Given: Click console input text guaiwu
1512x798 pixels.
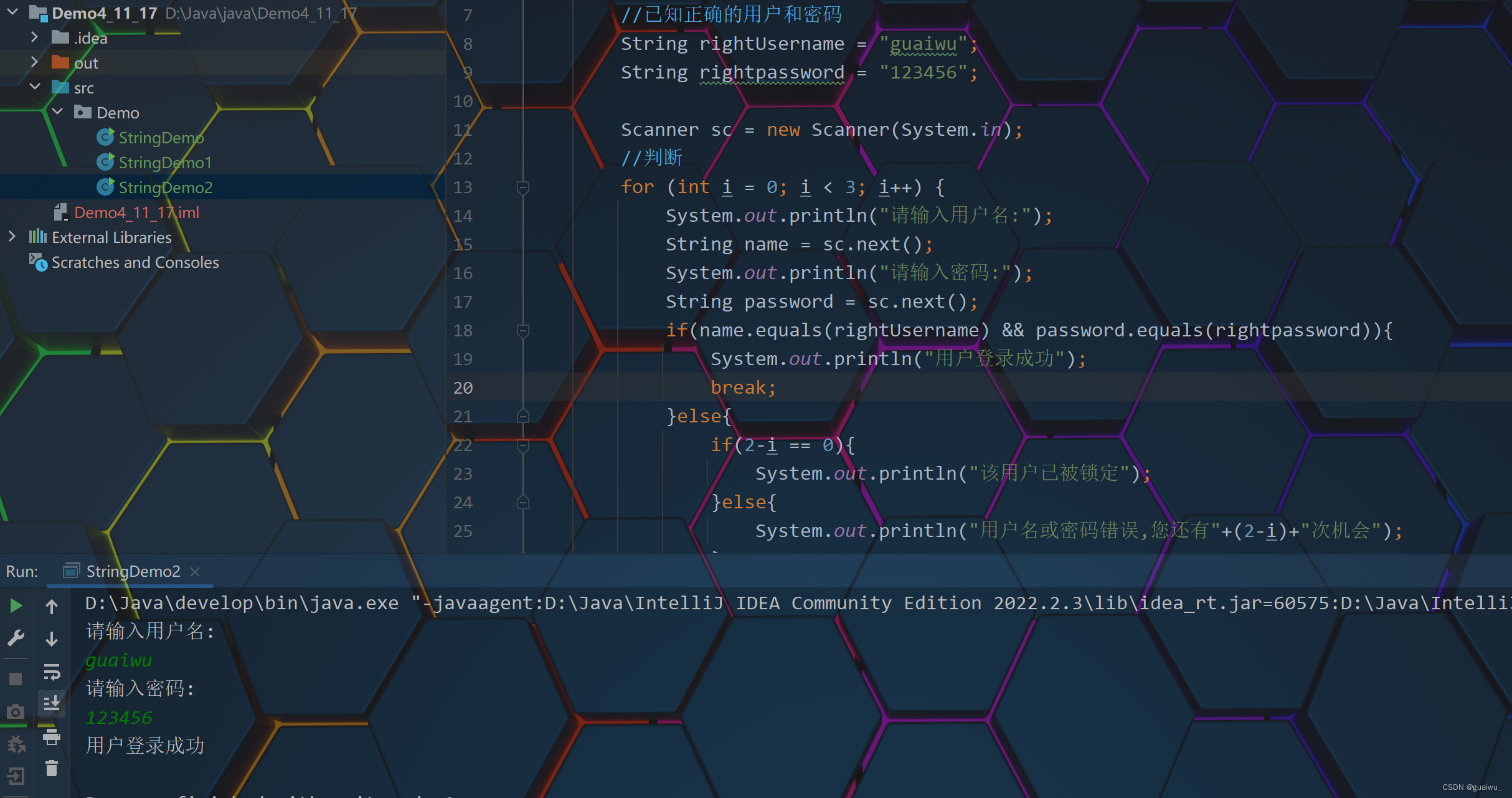Looking at the screenshot, I should [118, 660].
